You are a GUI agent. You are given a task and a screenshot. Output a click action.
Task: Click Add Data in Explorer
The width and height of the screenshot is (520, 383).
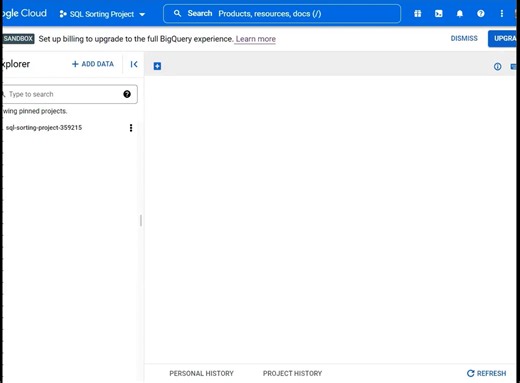93,64
